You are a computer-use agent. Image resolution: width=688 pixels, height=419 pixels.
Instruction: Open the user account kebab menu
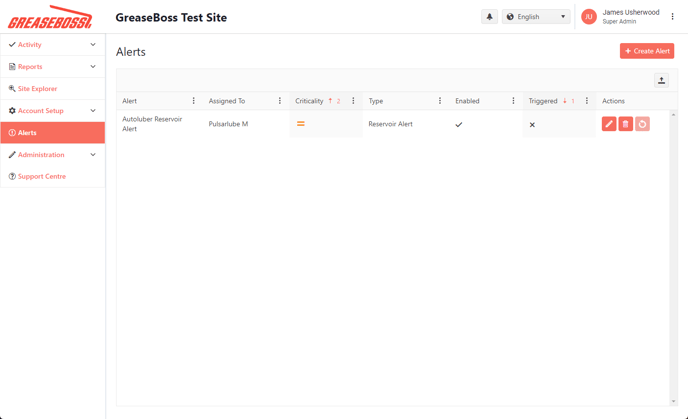pyautogui.click(x=673, y=17)
